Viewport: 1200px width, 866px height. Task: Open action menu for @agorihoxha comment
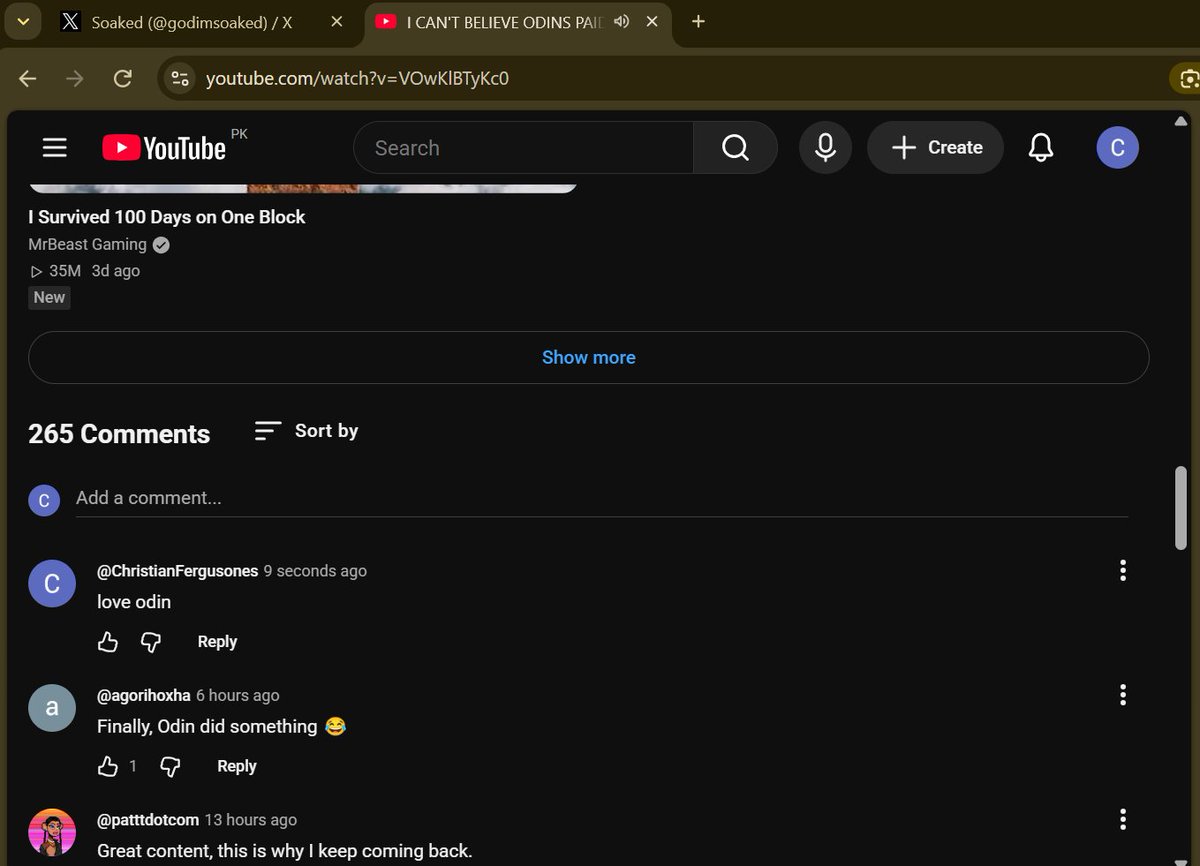pyautogui.click(x=1123, y=695)
